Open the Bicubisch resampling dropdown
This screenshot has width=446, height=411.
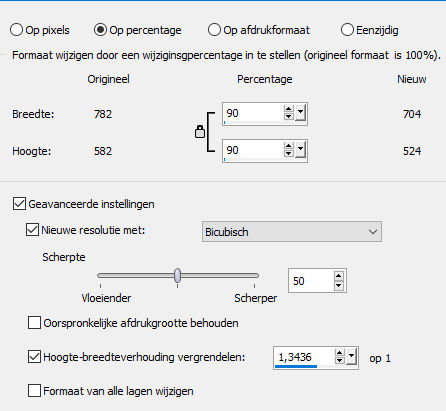click(x=292, y=232)
